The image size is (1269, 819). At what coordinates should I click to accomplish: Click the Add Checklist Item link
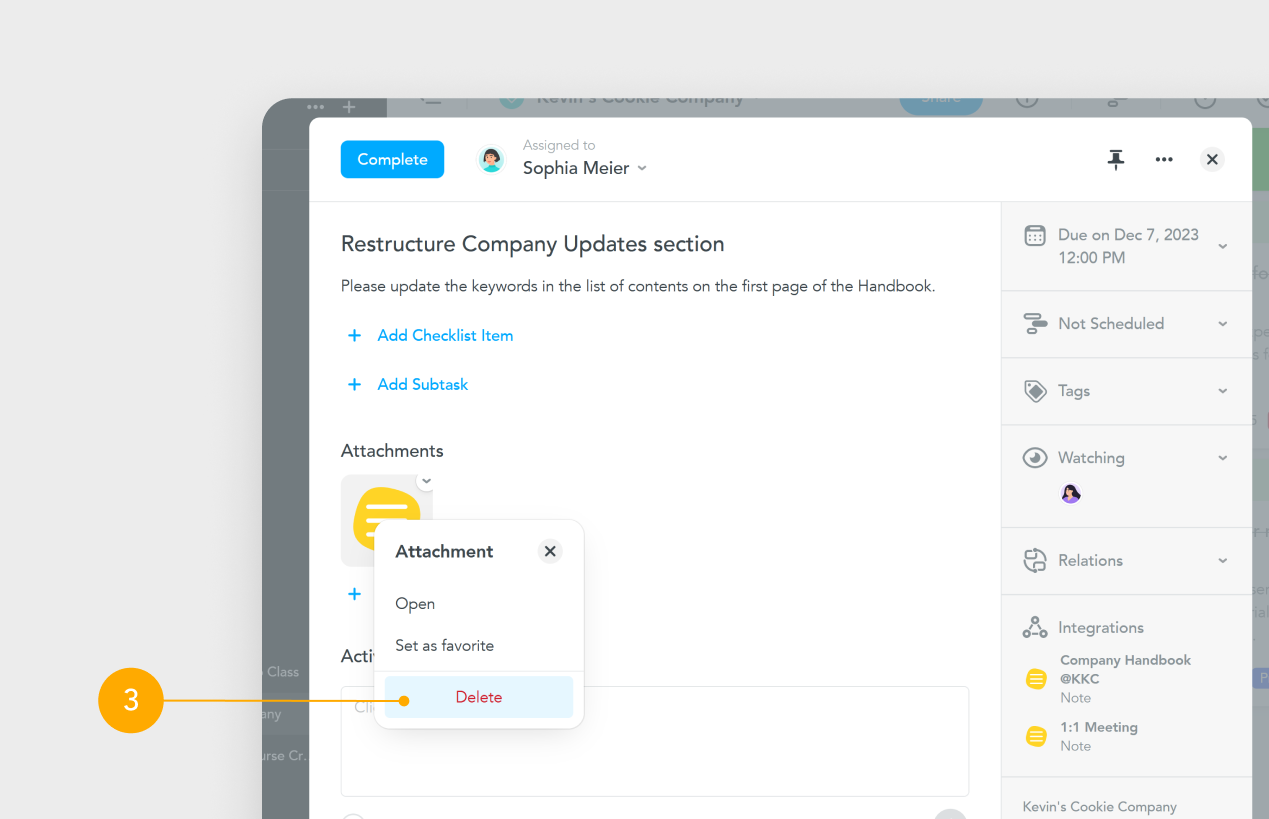[x=444, y=335]
